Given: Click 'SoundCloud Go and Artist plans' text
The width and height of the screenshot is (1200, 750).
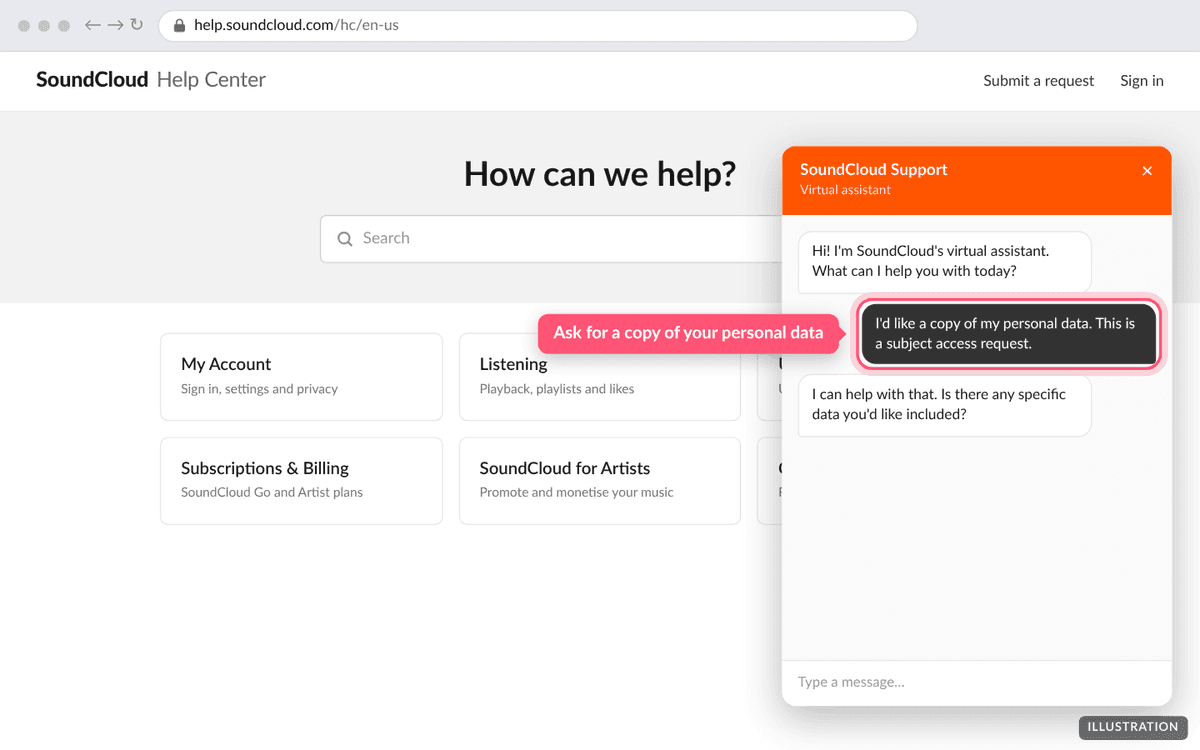Looking at the screenshot, I should pos(272,493).
